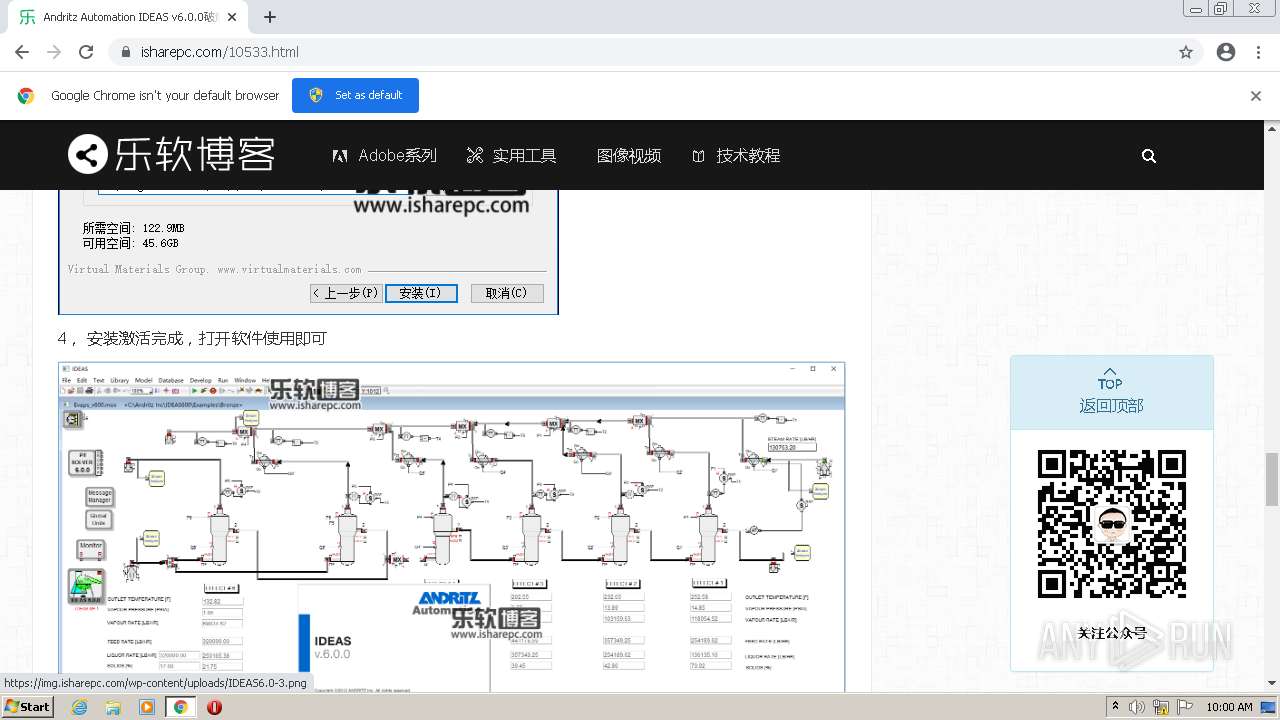
Task: Open the red stop-sign taskbar icon
Action: [214, 707]
